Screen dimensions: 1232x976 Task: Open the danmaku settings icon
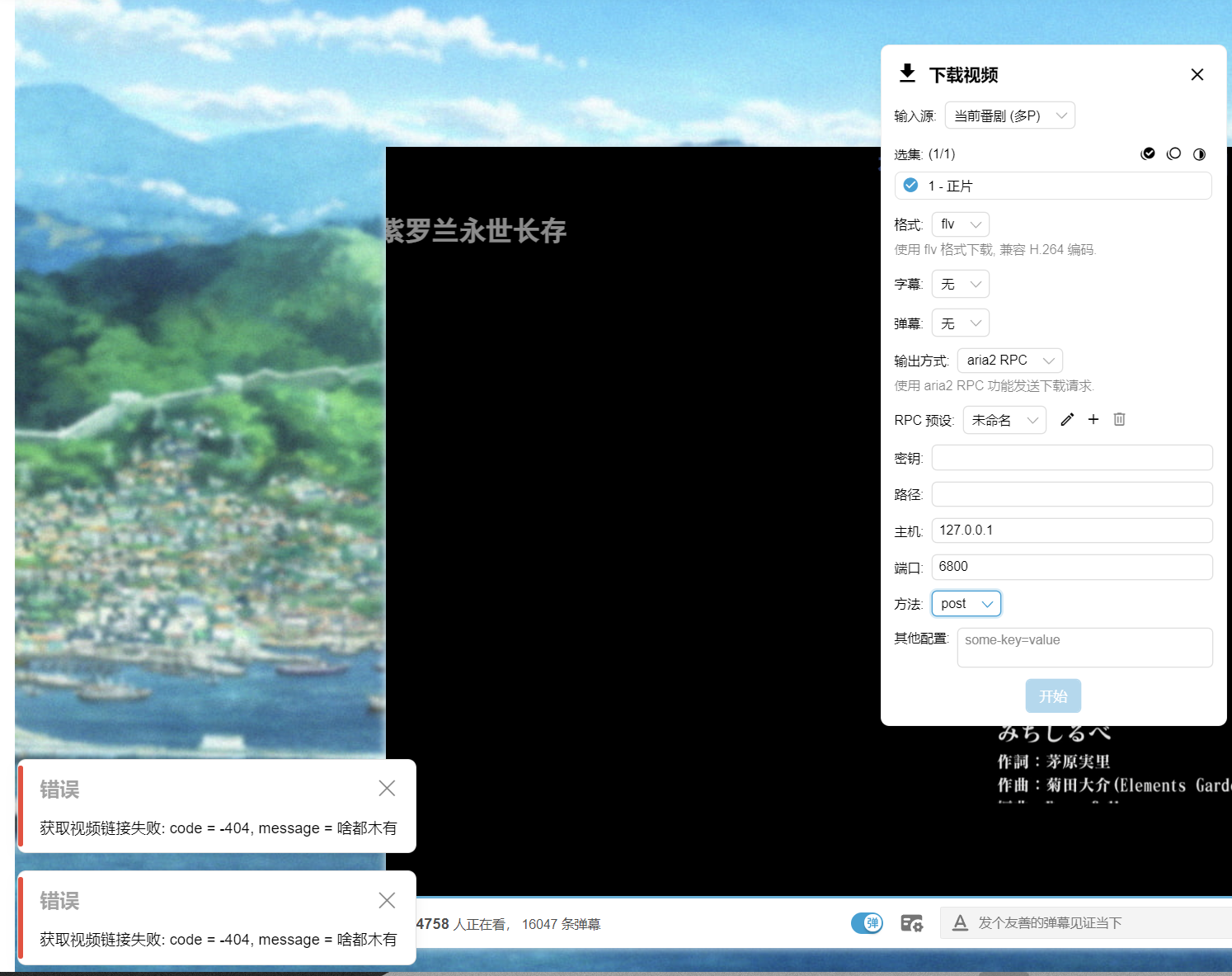(911, 923)
